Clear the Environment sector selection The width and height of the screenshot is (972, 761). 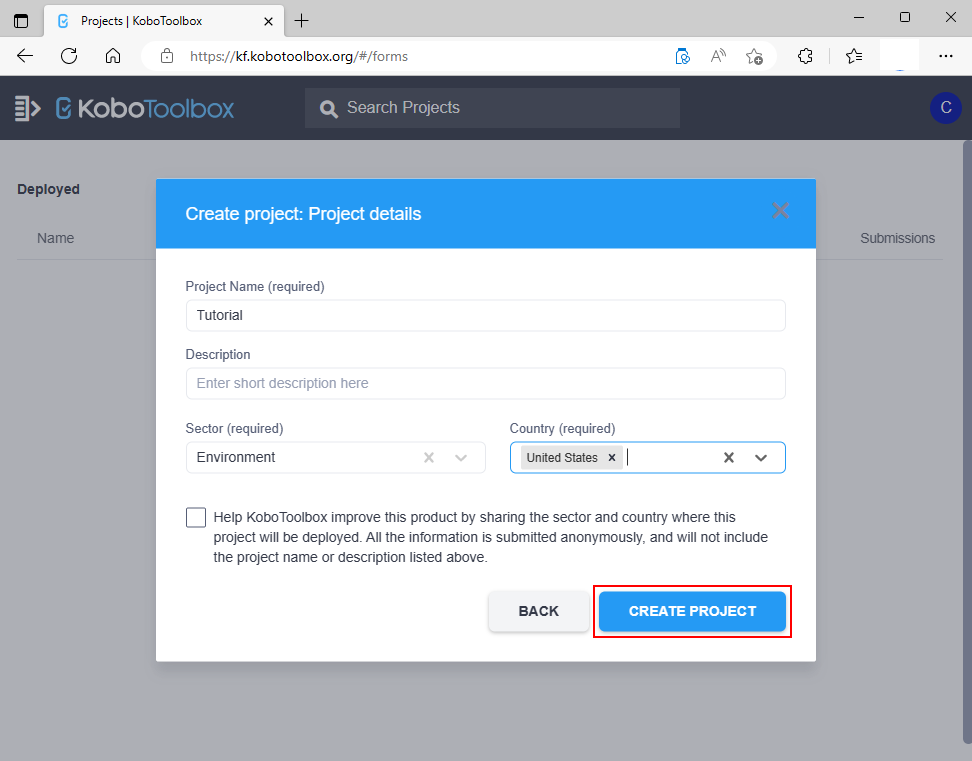tap(429, 458)
